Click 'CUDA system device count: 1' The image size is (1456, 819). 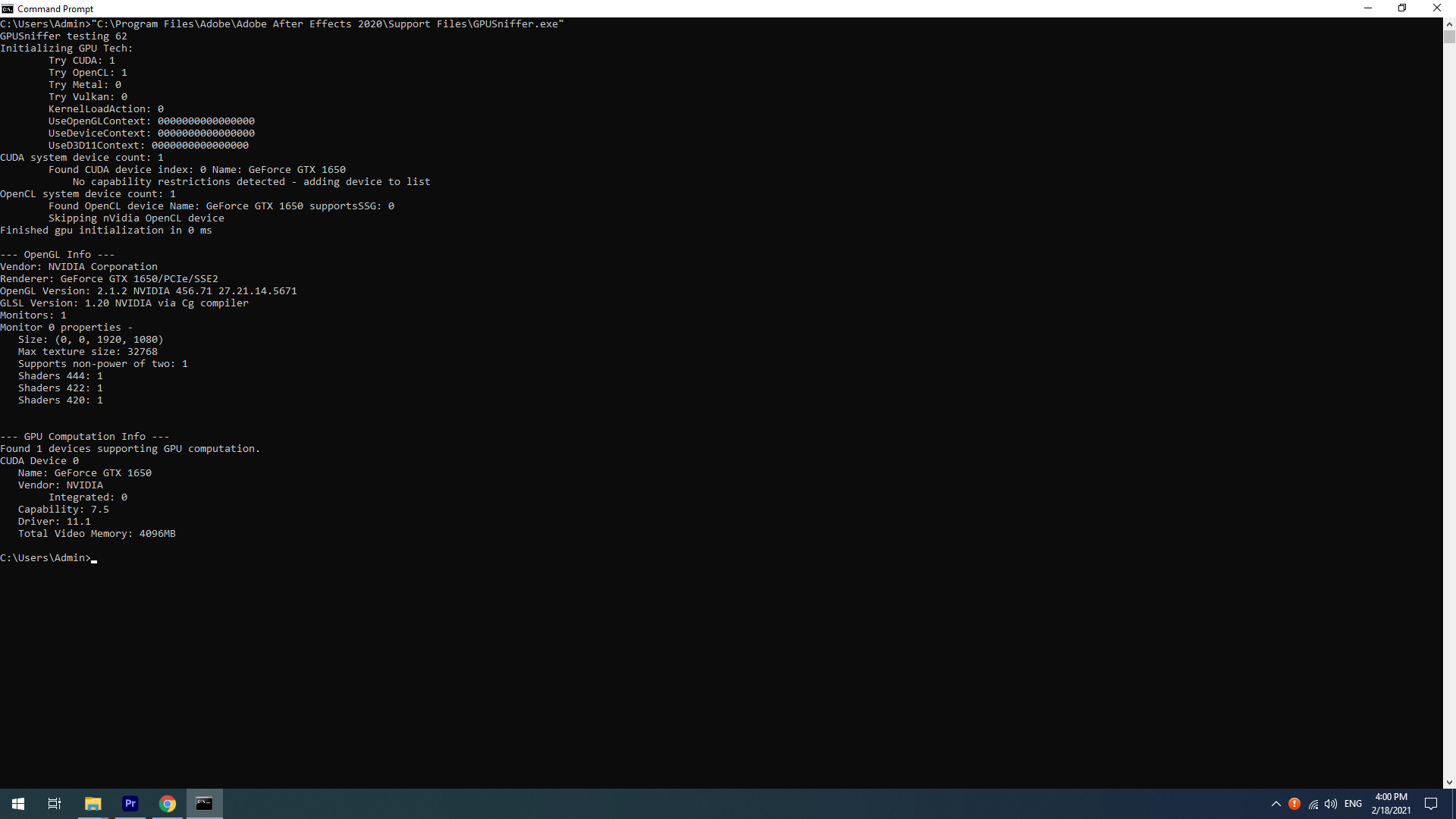[82, 158]
